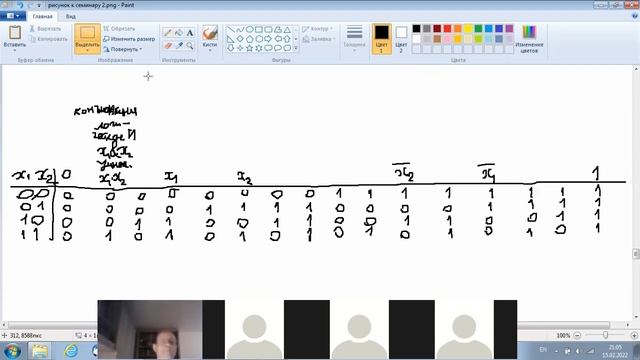Click the Кисти brushes icon
The height and width of the screenshot is (360, 640).
(x=210, y=33)
